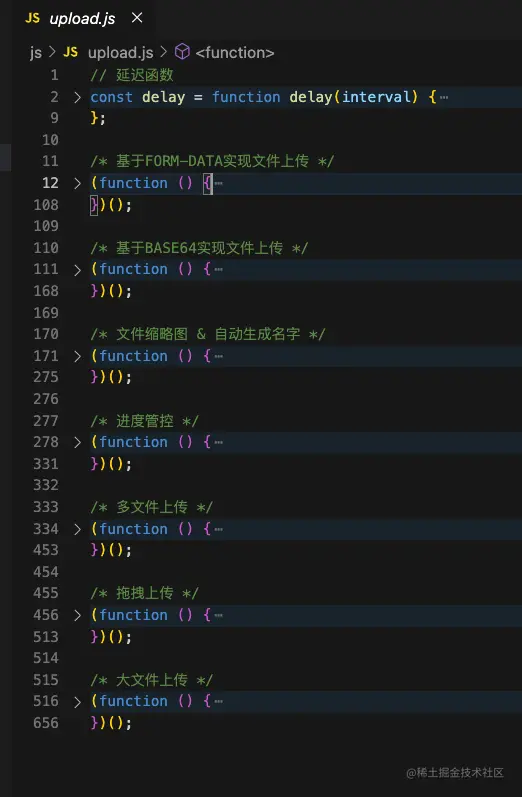Screen dimensions: 522x797
Task: Click line number 108 in the gutter
Action: click(x=46, y=205)
